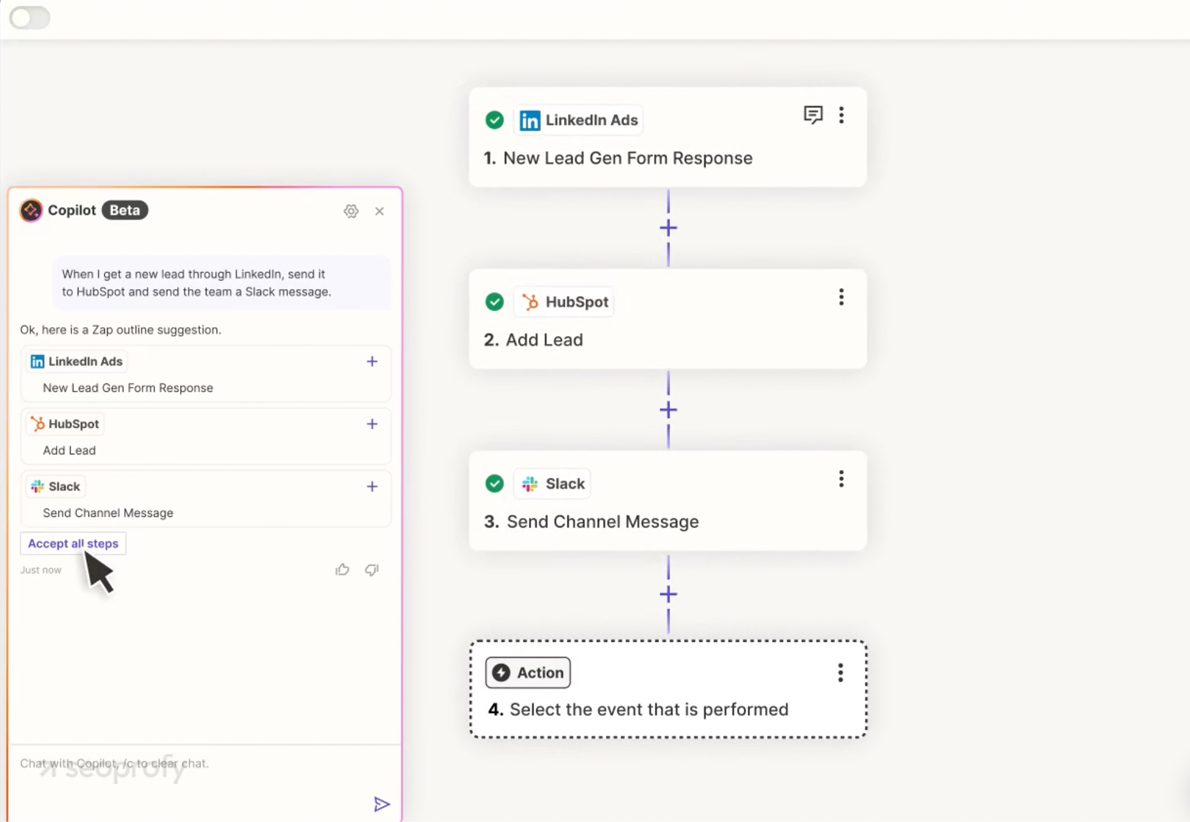1190x822 pixels.
Task: Click Accept all steps button
Action: 73,543
